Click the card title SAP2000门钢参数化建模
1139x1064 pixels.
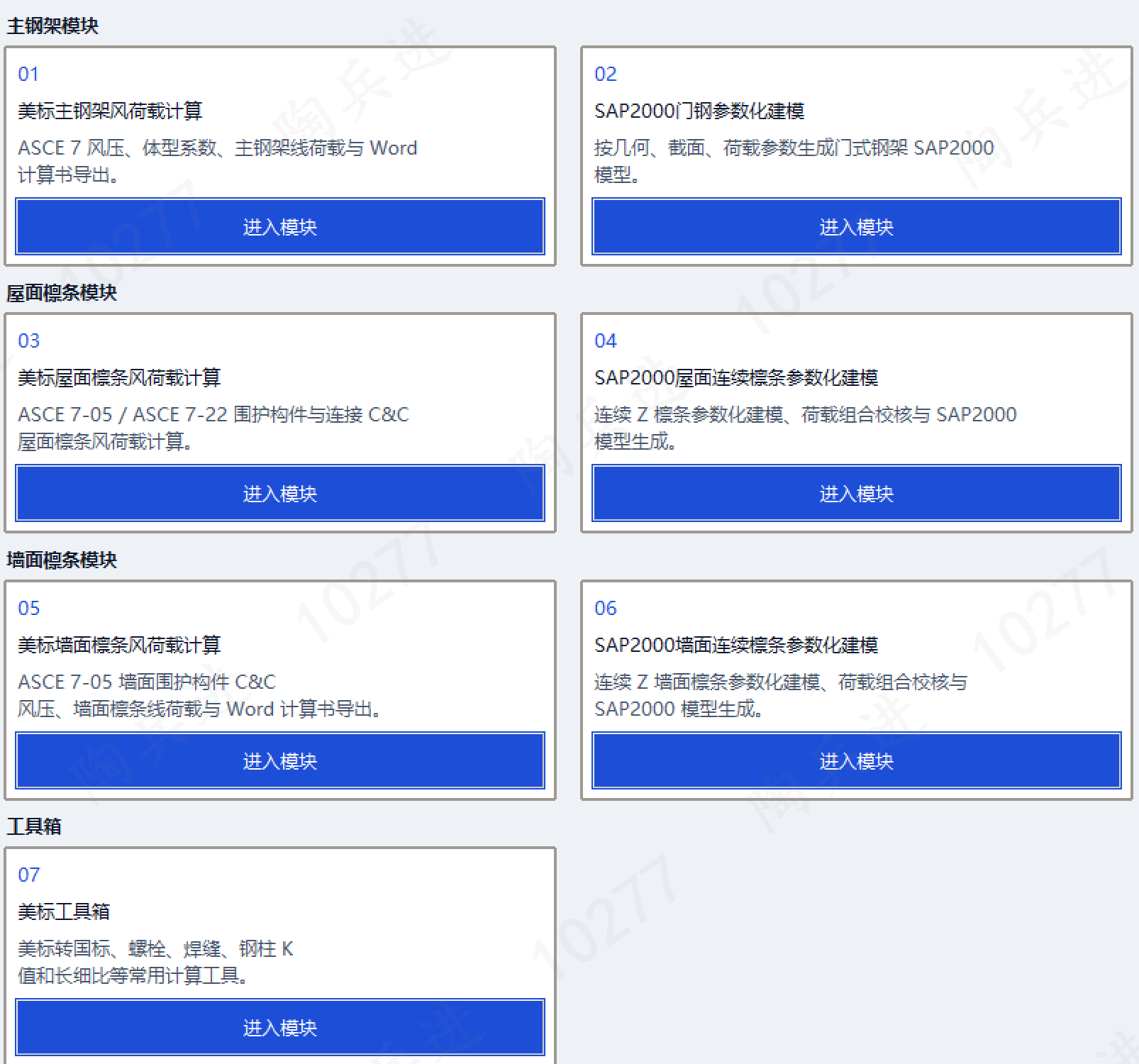pyautogui.click(x=699, y=111)
